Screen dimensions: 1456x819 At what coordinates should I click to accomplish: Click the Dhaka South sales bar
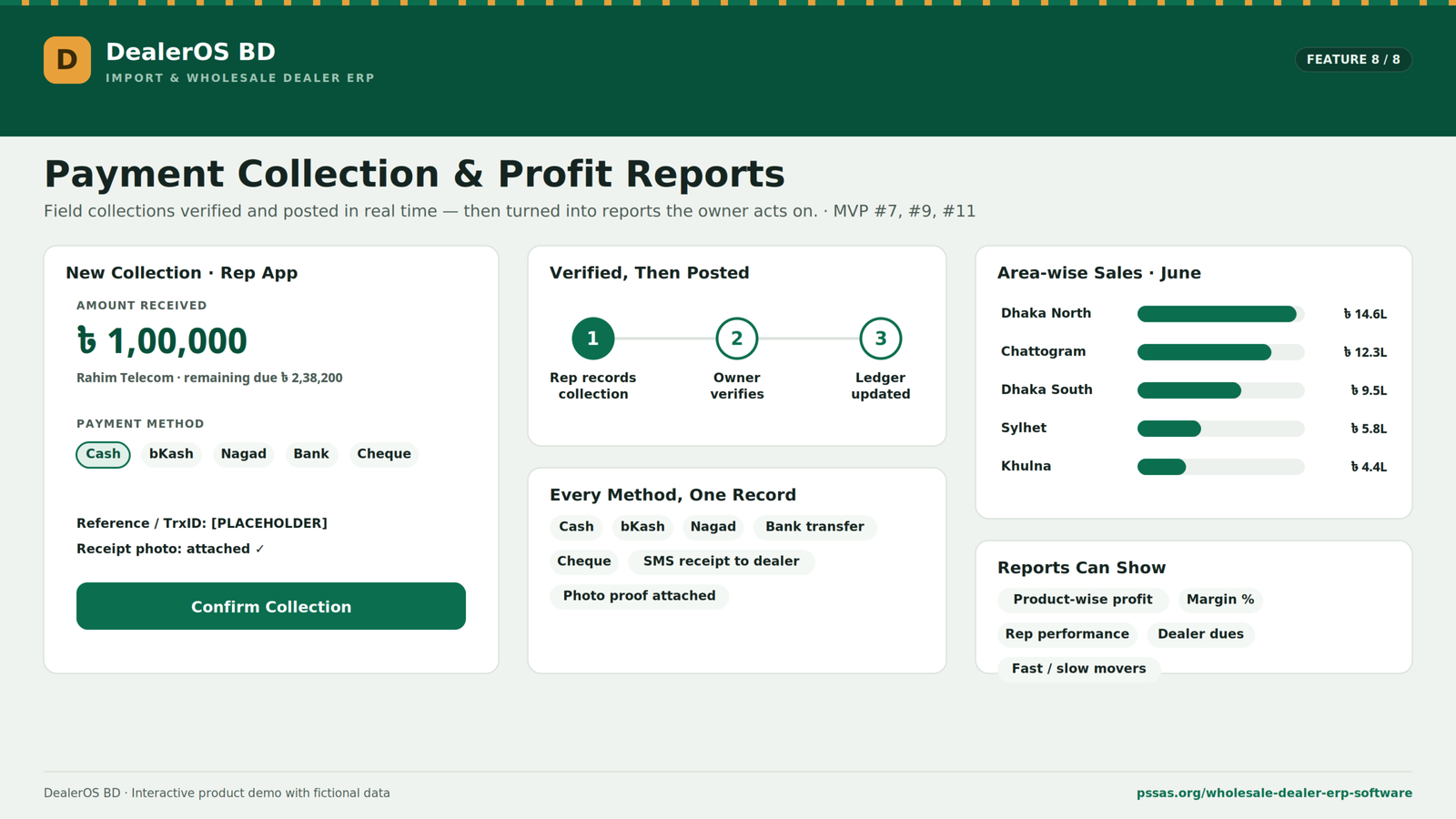(x=1220, y=390)
